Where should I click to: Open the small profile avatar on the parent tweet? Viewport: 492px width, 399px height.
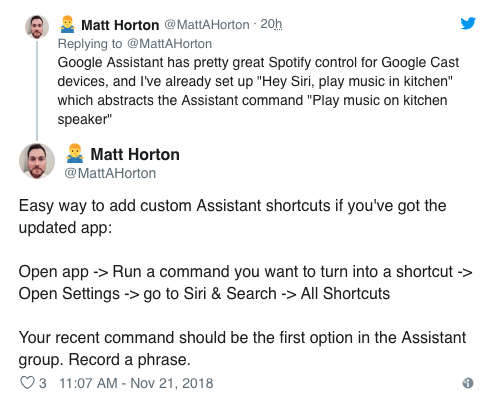tap(37, 27)
